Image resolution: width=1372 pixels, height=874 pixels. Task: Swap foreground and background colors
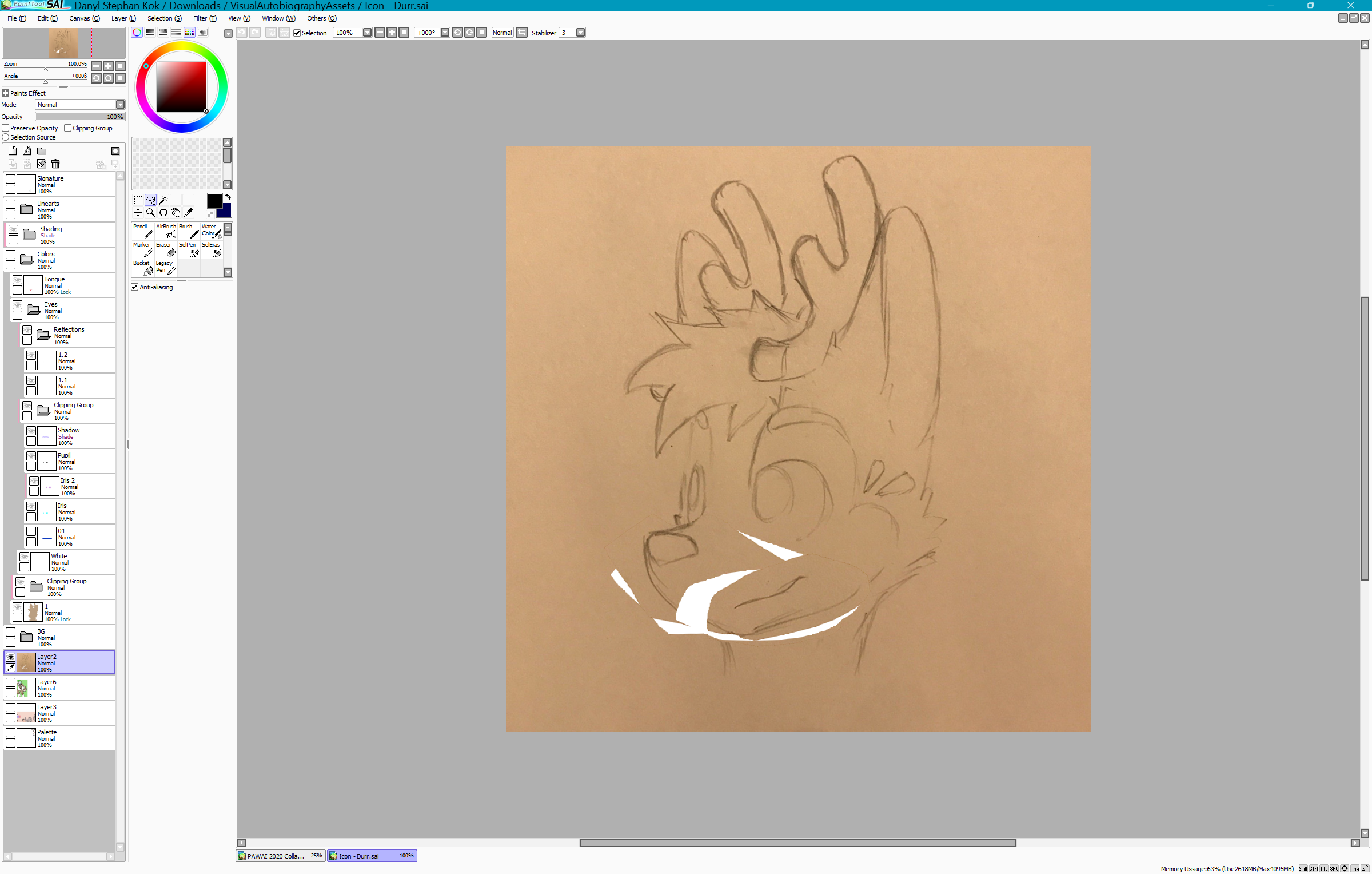pos(228,197)
